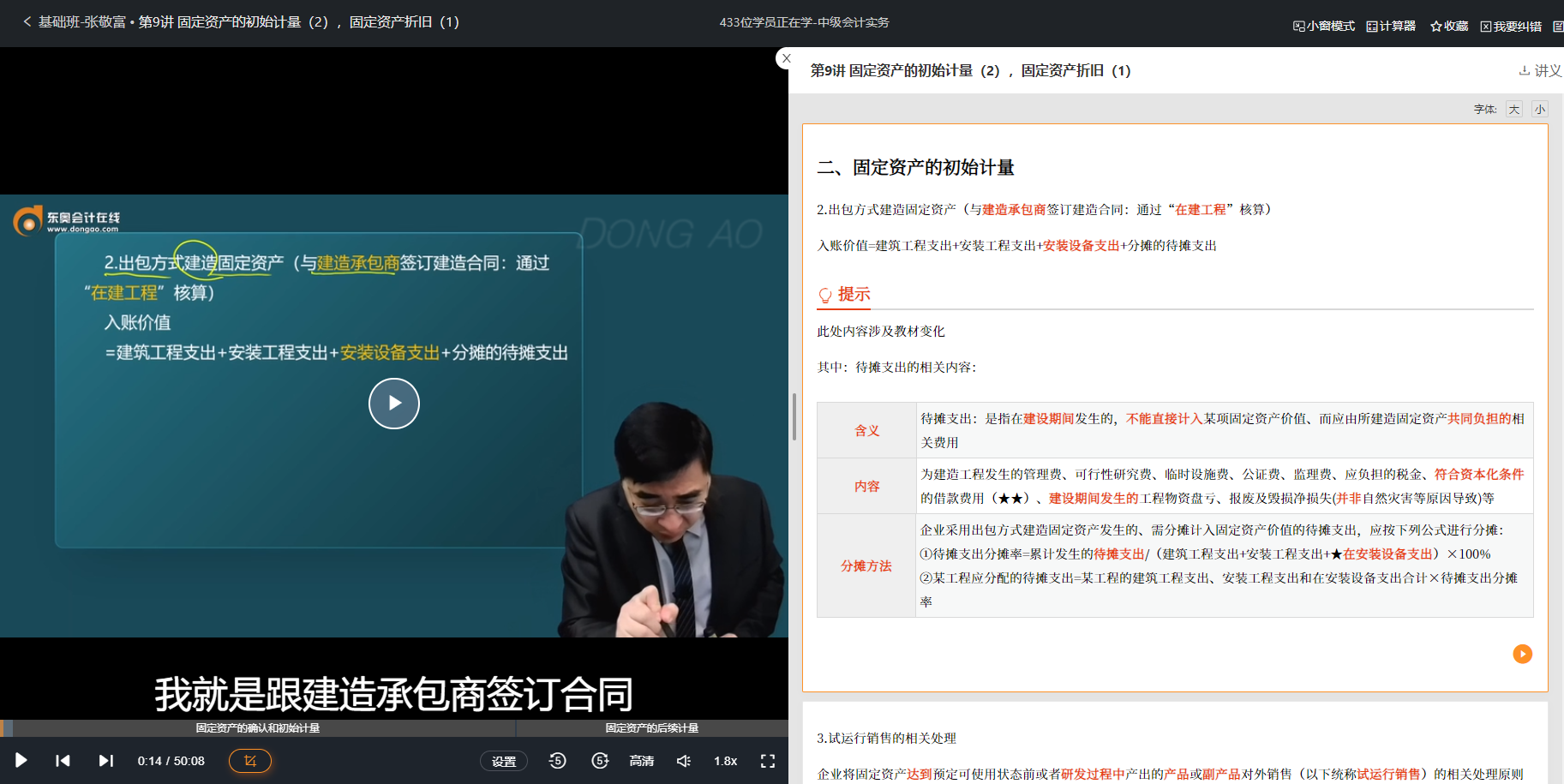Switch 高清 video quality option
The height and width of the screenshot is (784, 1564).
pyautogui.click(x=641, y=760)
